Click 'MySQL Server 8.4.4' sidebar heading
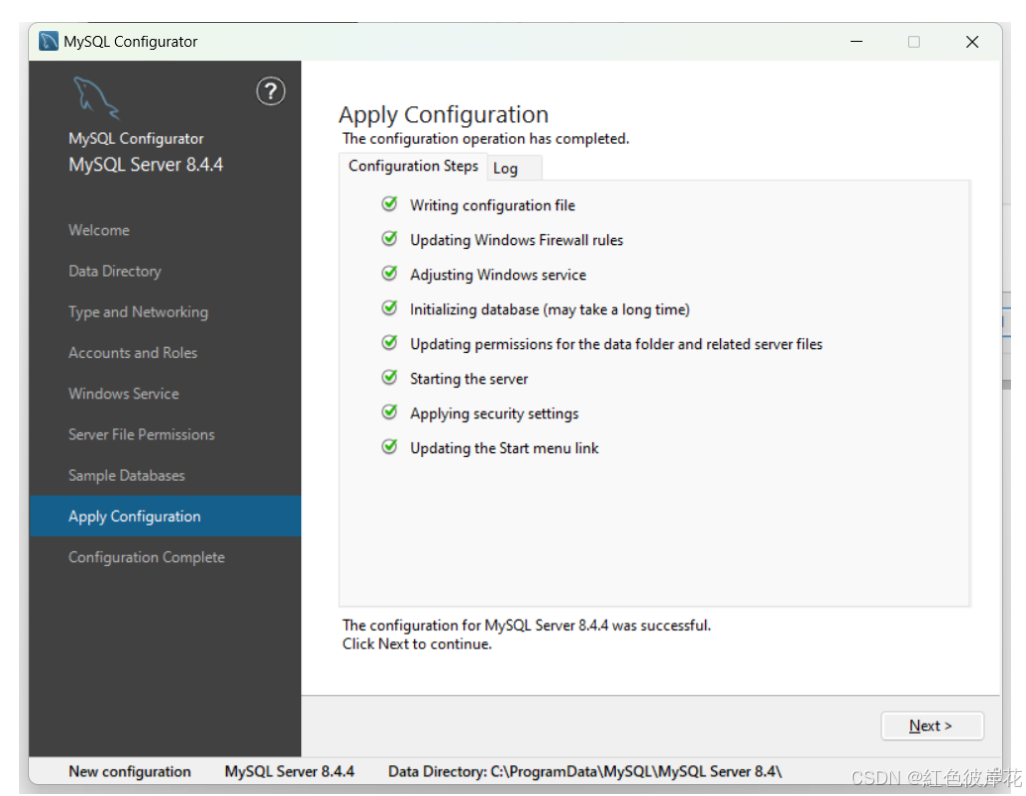Image resolution: width=1026 pixels, height=796 pixels. pos(145,164)
